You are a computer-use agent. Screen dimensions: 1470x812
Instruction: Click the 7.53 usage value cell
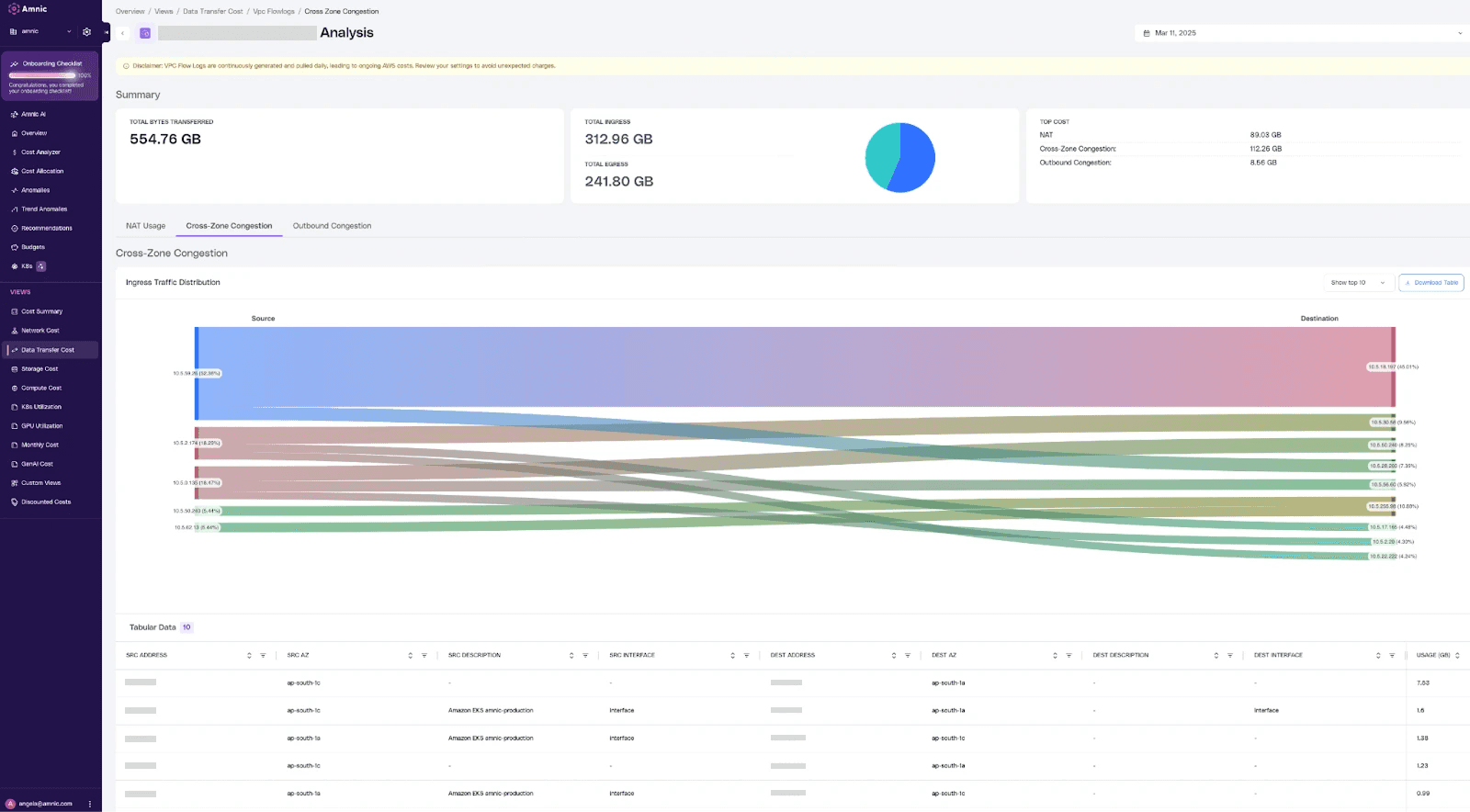point(1422,683)
